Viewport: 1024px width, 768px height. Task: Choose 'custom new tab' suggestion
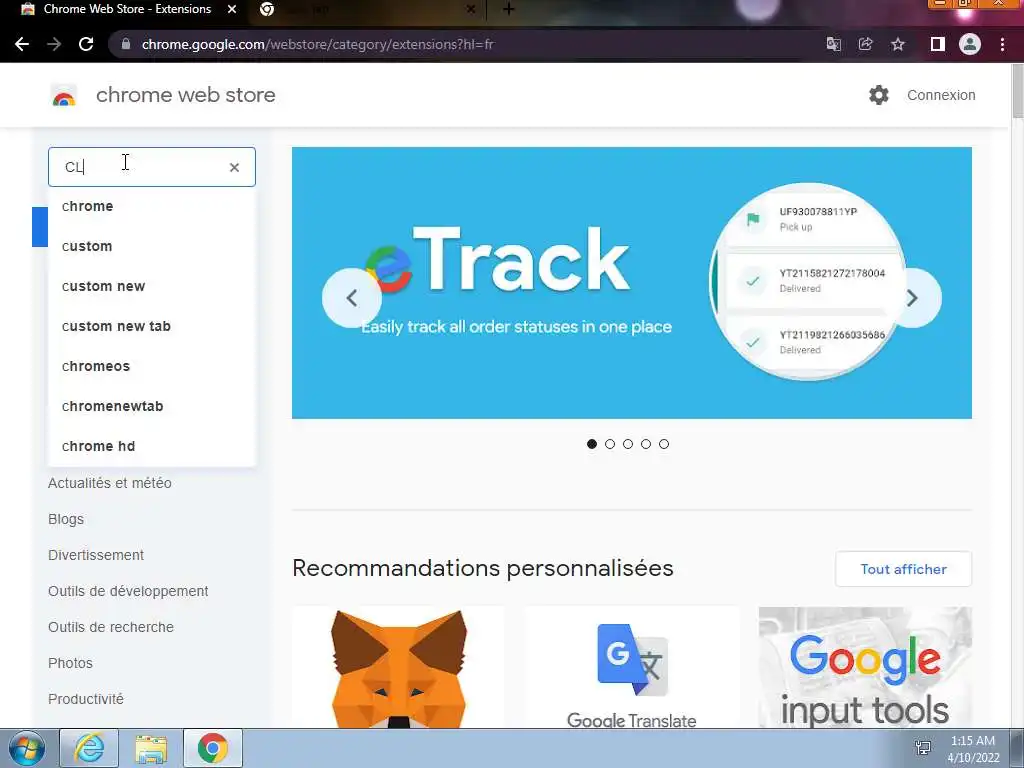click(152, 326)
